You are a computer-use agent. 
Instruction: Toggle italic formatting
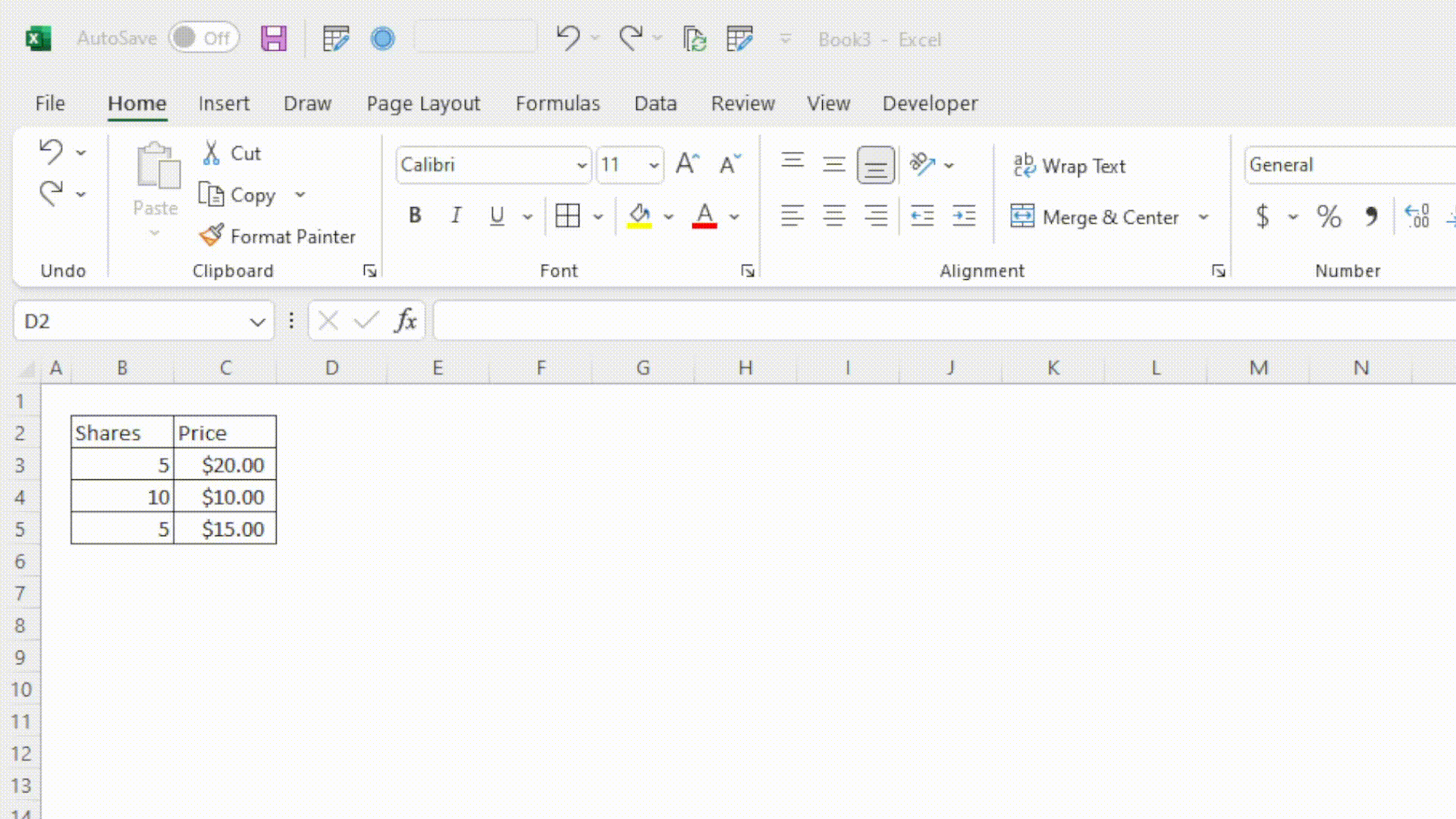click(x=456, y=216)
